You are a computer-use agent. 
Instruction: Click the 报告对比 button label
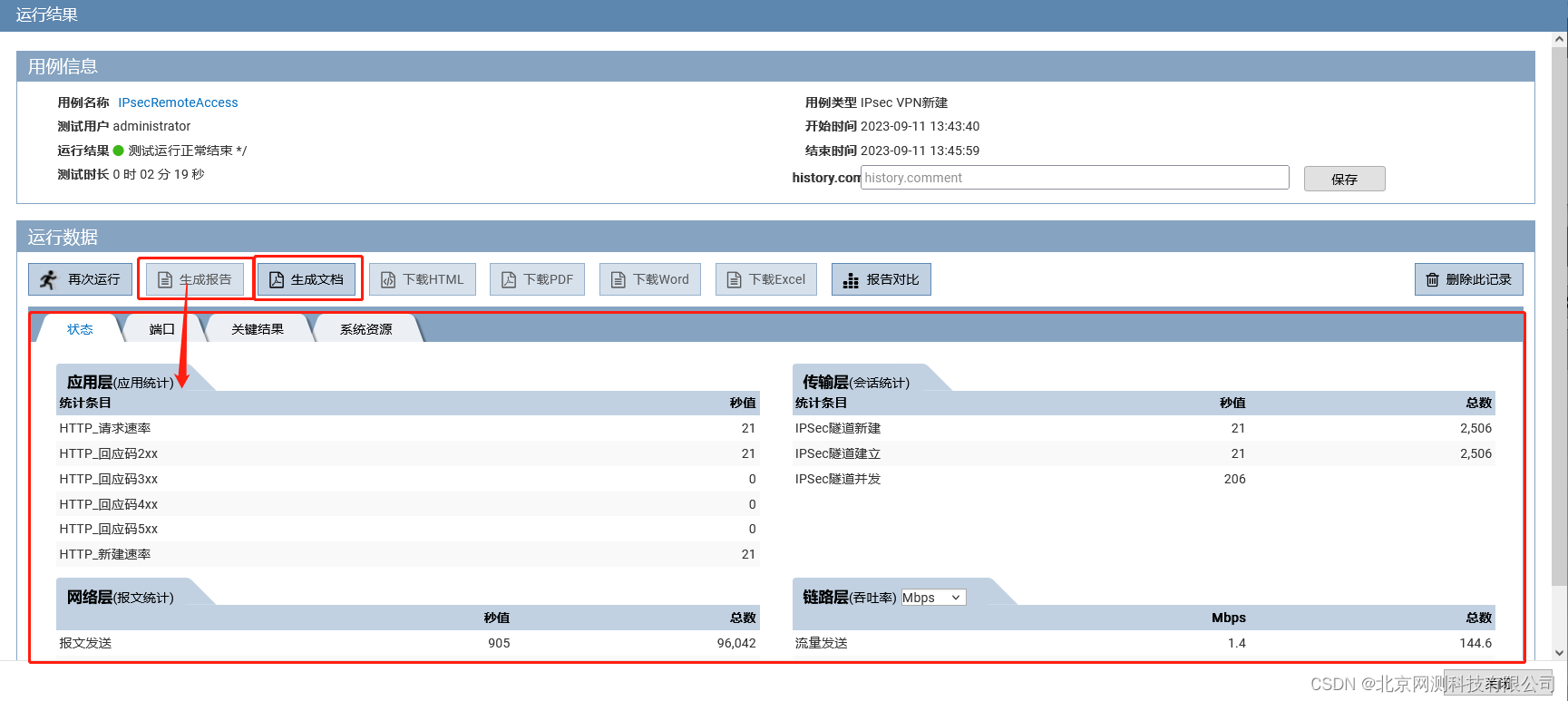pos(893,279)
